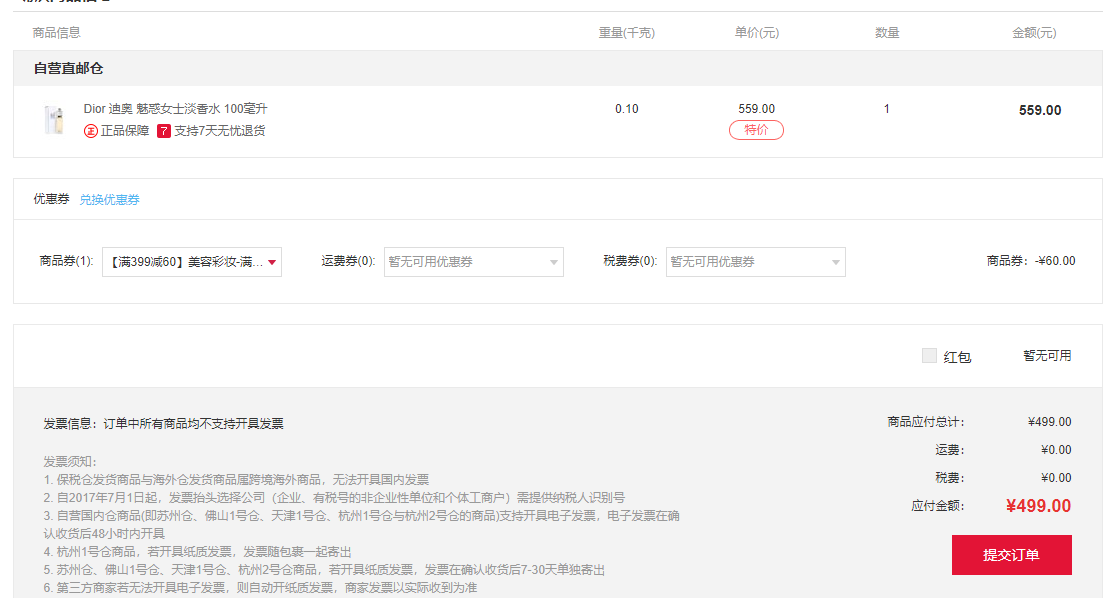Click invoice note 6 about 第三方商家
Viewport: 1118px width, 598px height.
[x=260, y=588]
